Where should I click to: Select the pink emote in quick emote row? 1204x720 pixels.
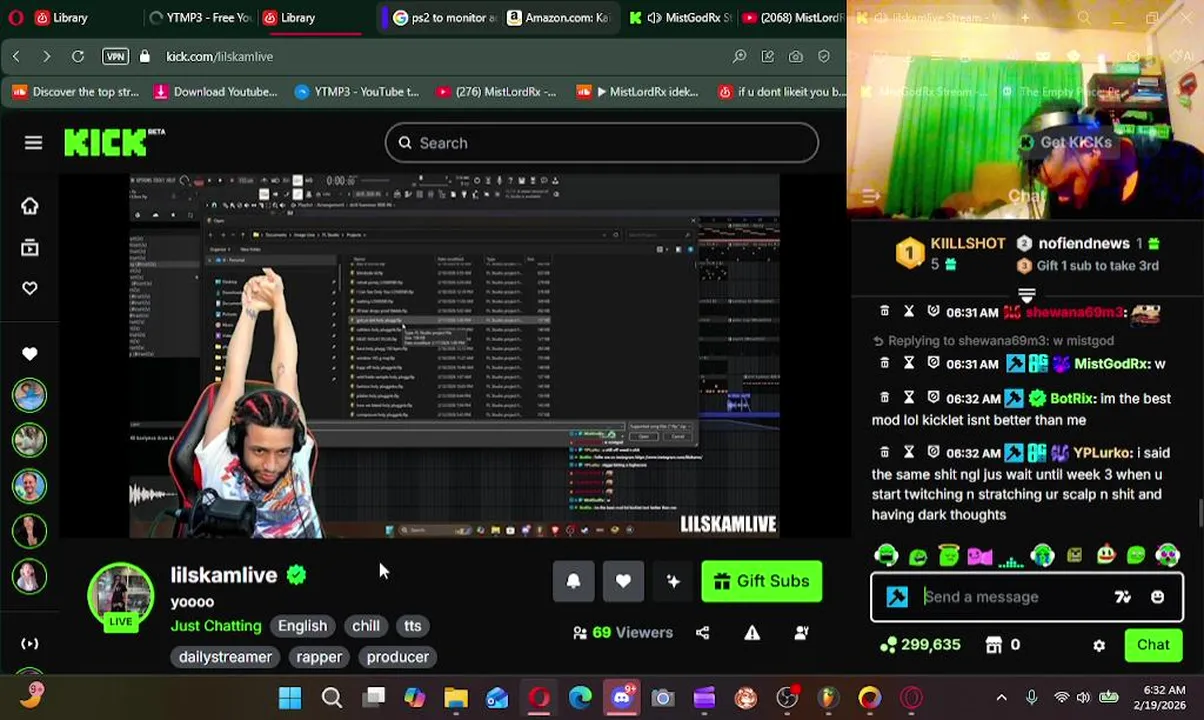click(979, 555)
